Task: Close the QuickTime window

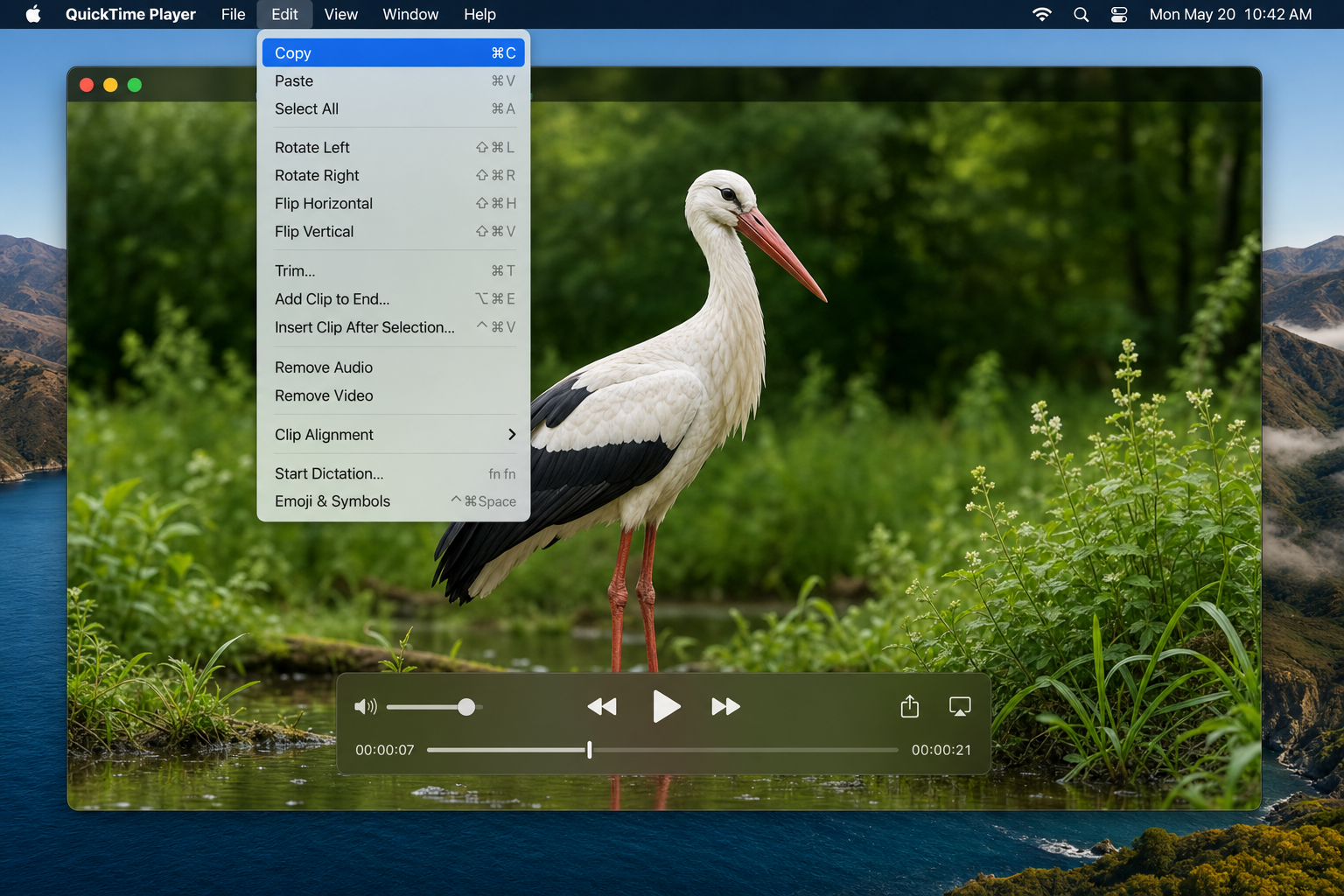Action: 87,85
